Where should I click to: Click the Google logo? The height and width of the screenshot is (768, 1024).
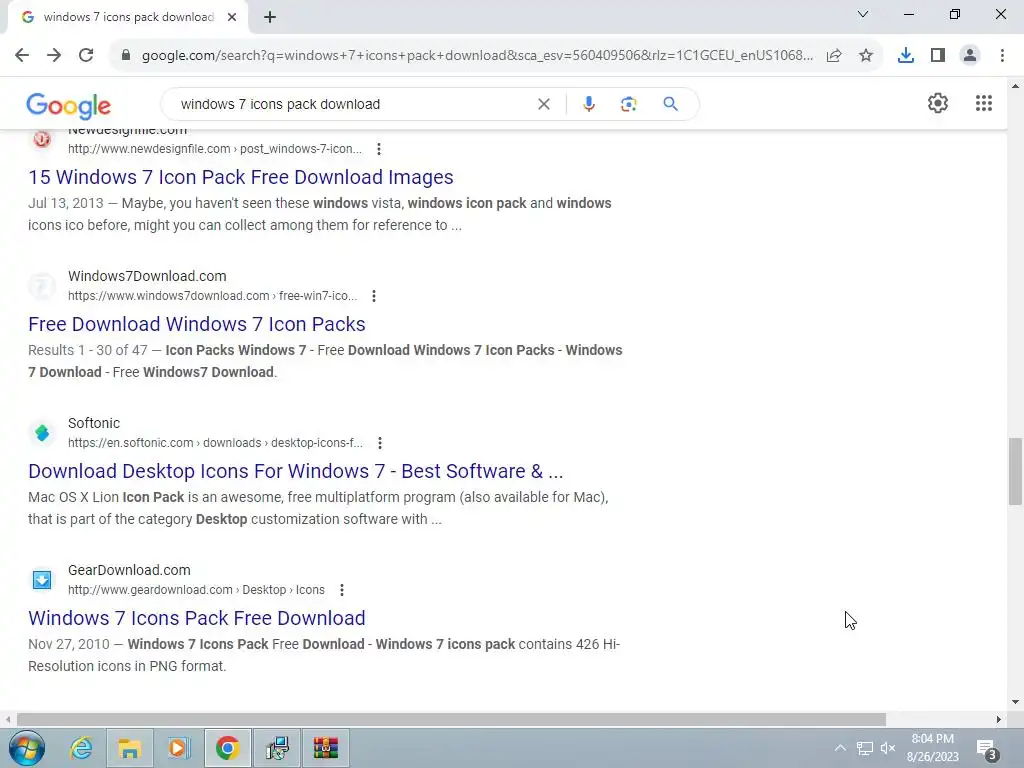click(x=69, y=106)
